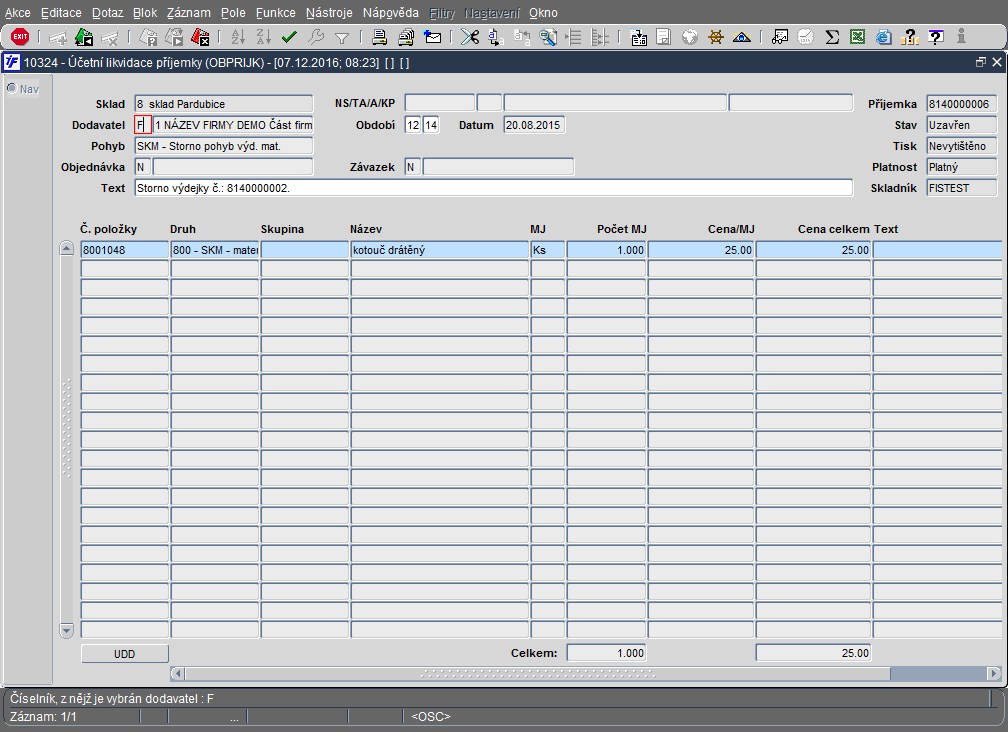Click the Stav field Uzavřen
1008x732 pixels.
pos(962,125)
